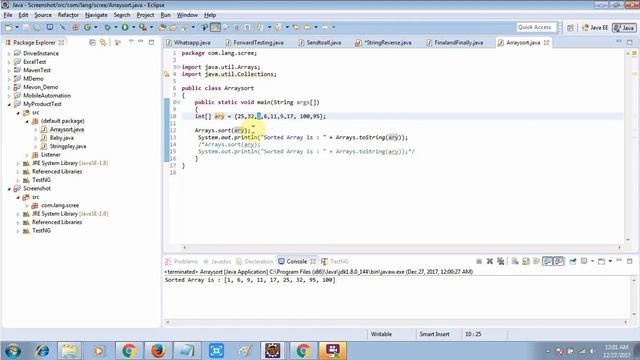The image size is (640, 360).
Task: Expand com.lang.scree package
Action: click(27, 206)
